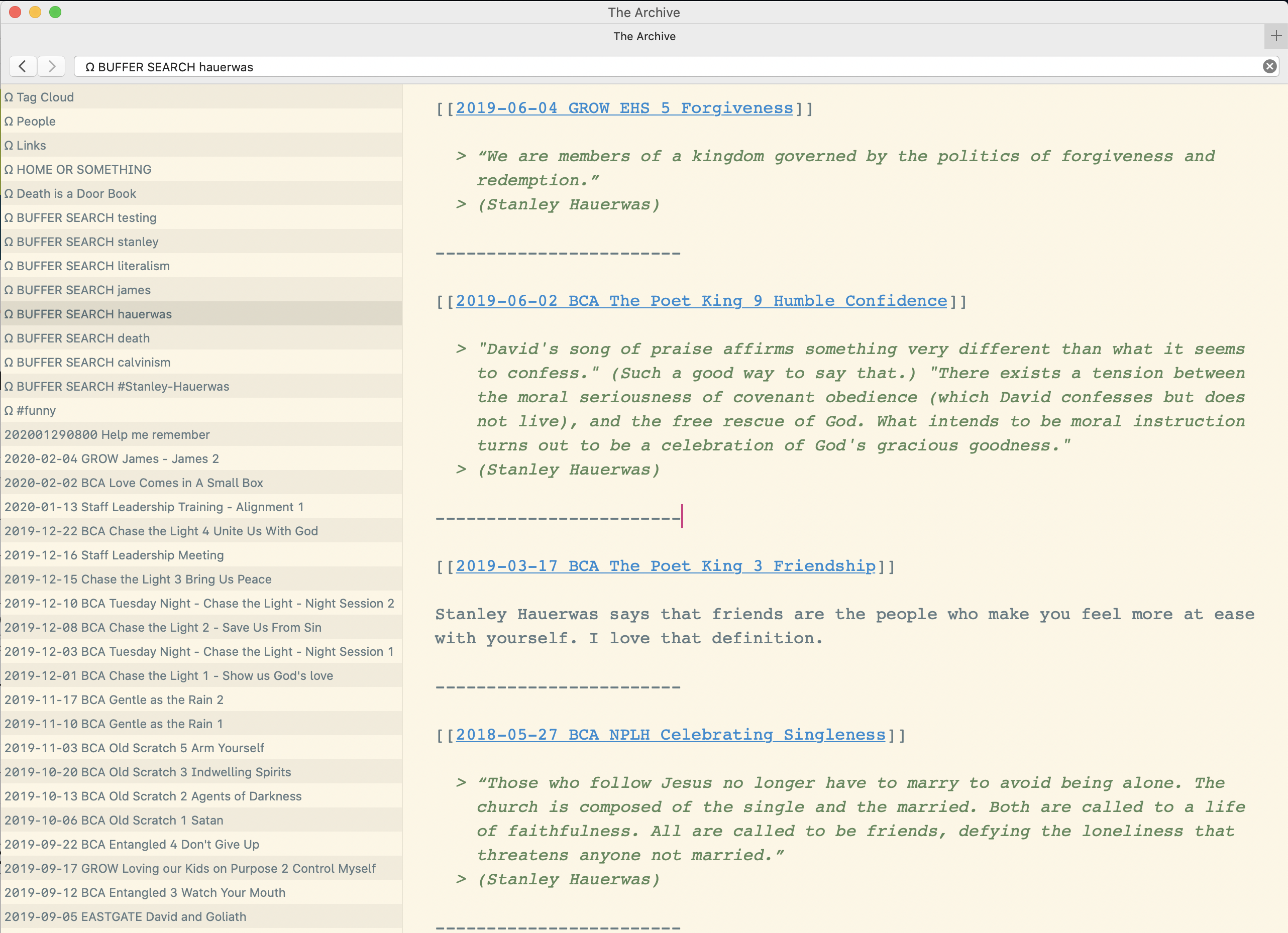Select The Archive tab title

tap(644, 36)
